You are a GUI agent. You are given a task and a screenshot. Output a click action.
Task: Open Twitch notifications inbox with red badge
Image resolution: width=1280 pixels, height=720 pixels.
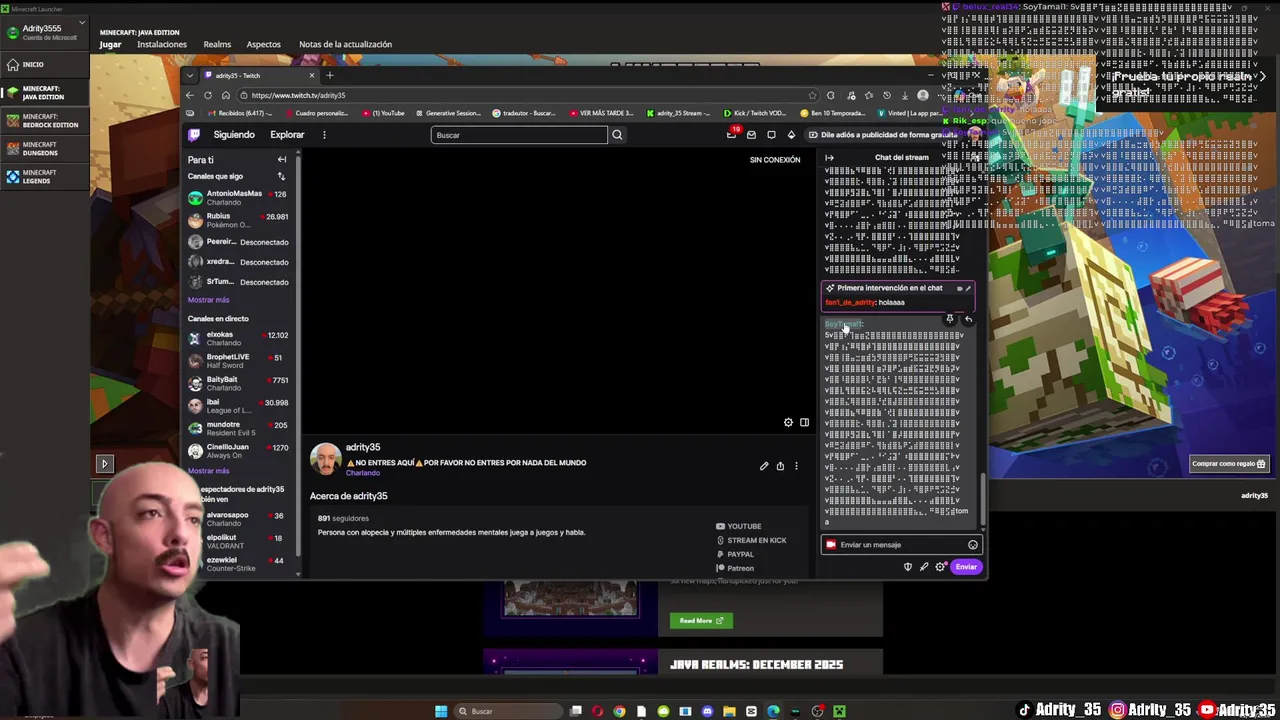(x=733, y=134)
